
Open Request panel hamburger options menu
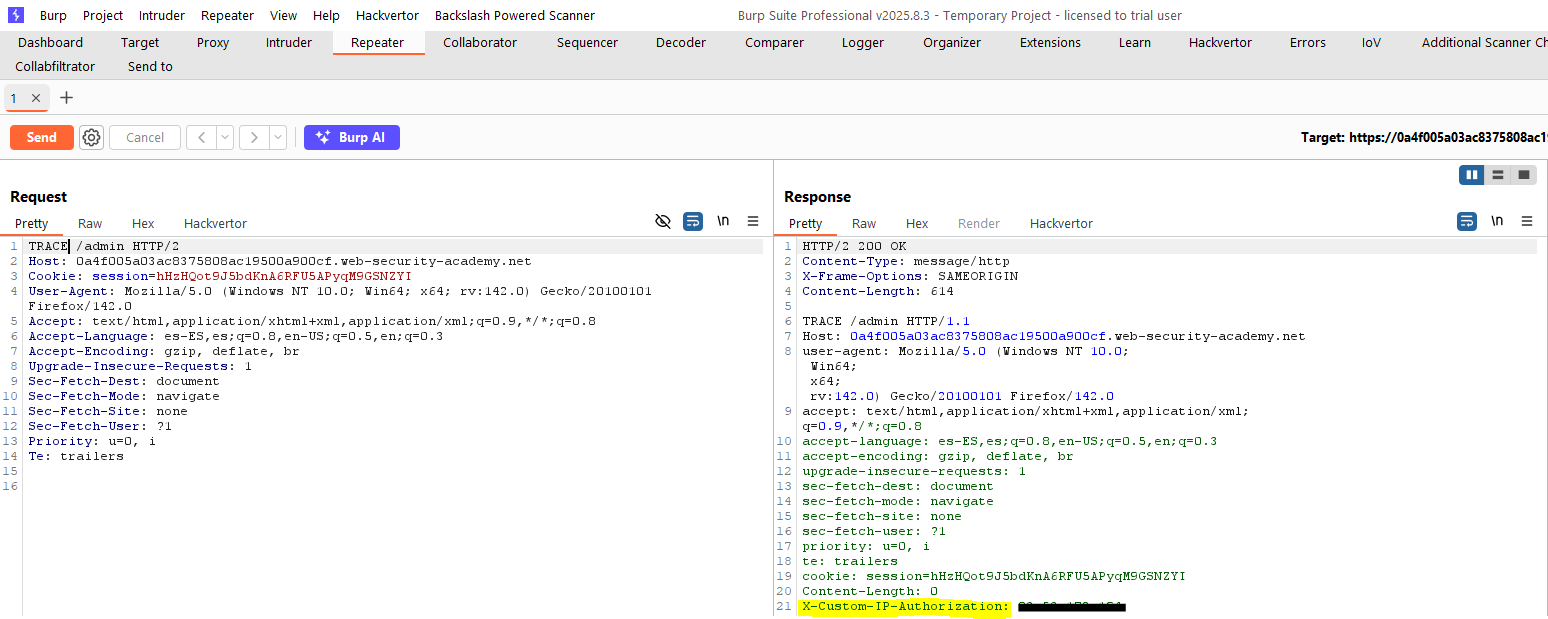[x=753, y=222]
